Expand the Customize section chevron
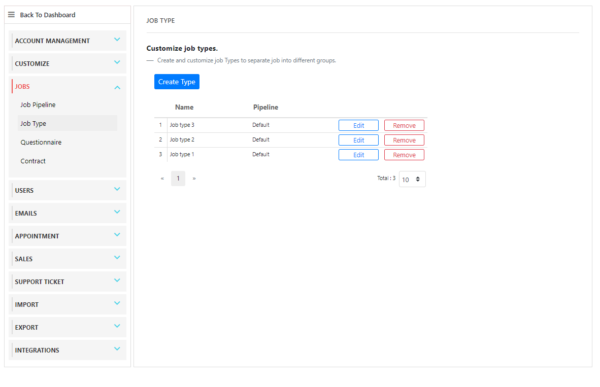The height and width of the screenshot is (387, 600). 117,62
